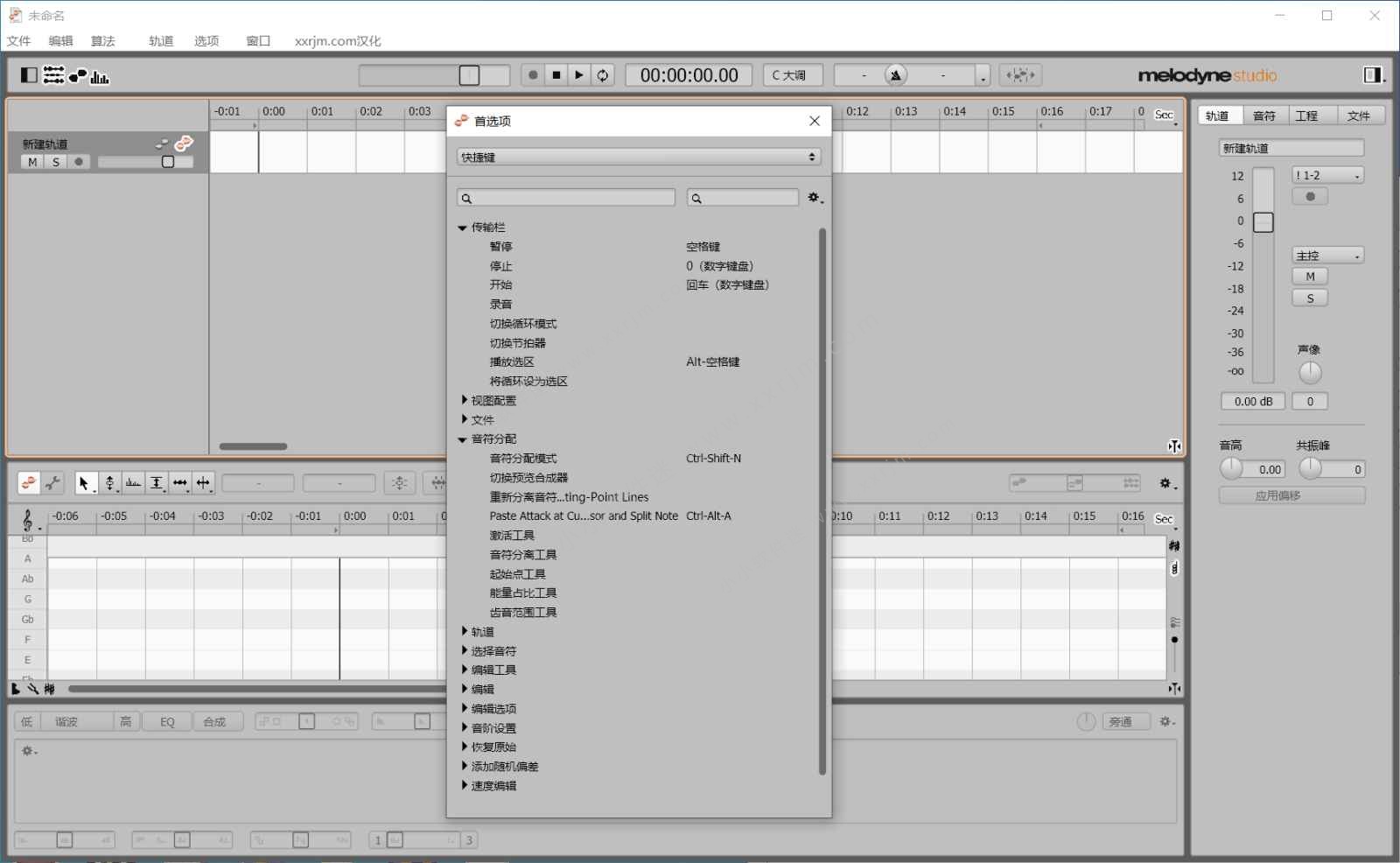Open the 轨道 menu in menu bar
This screenshot has width=1400, height=863.
point(161,41)
